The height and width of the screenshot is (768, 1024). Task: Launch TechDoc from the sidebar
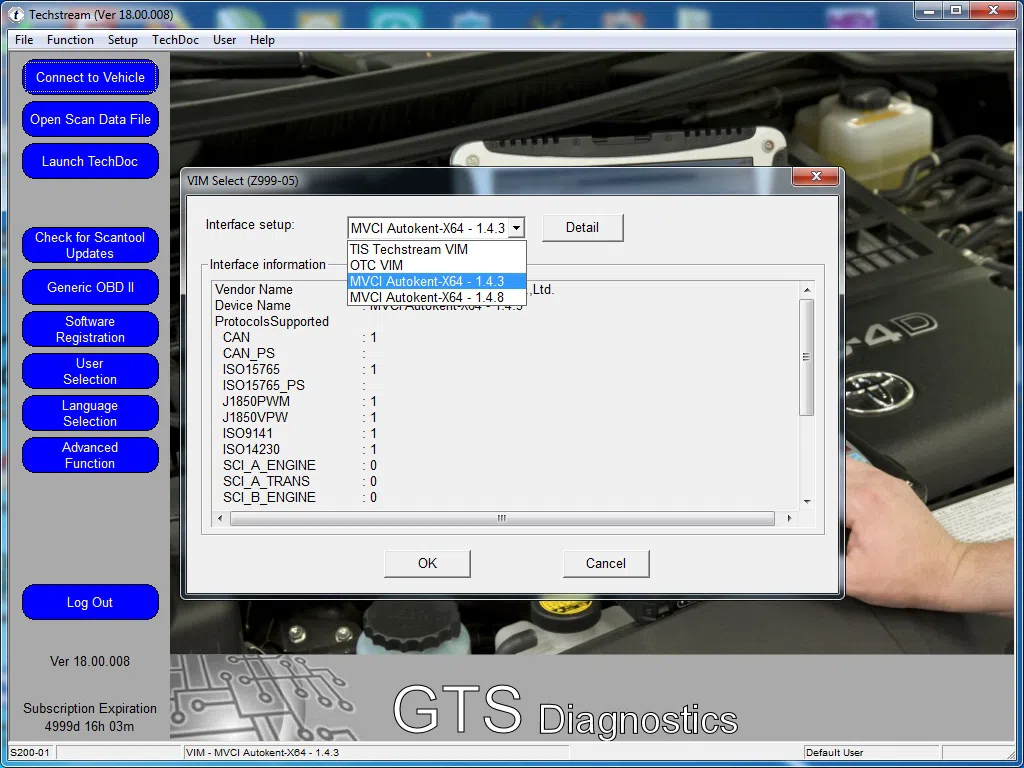click(x=90, y=162)
